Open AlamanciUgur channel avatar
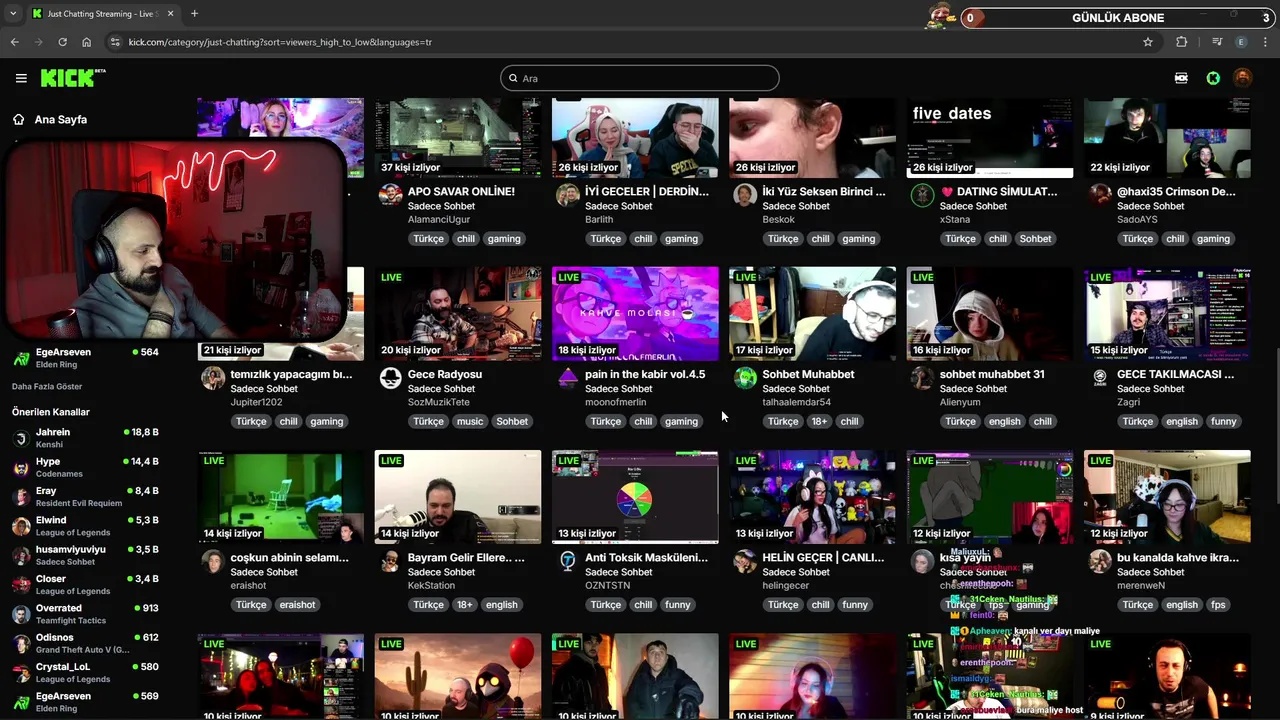This screenshot has width=1280, height=720. click(x=390, y=194)
